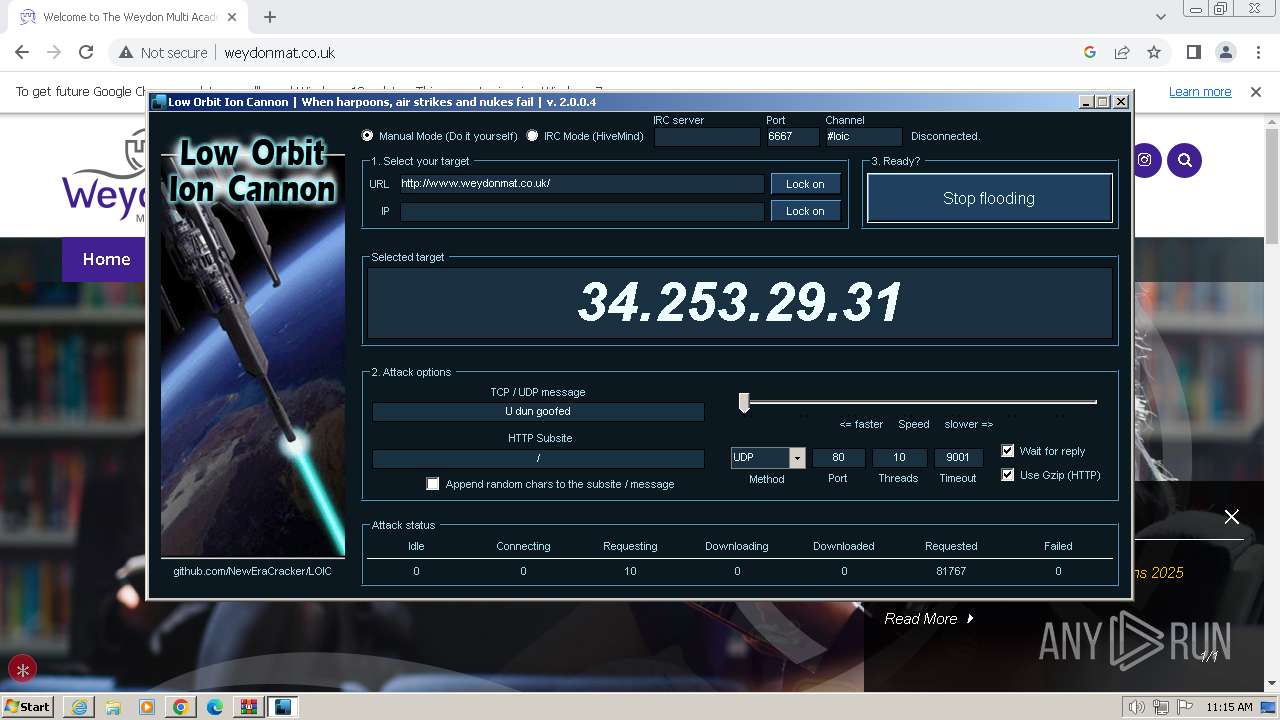Click the Google icon in address bar
This screenshot has height=720, width=1280.
click(1090, 52)
